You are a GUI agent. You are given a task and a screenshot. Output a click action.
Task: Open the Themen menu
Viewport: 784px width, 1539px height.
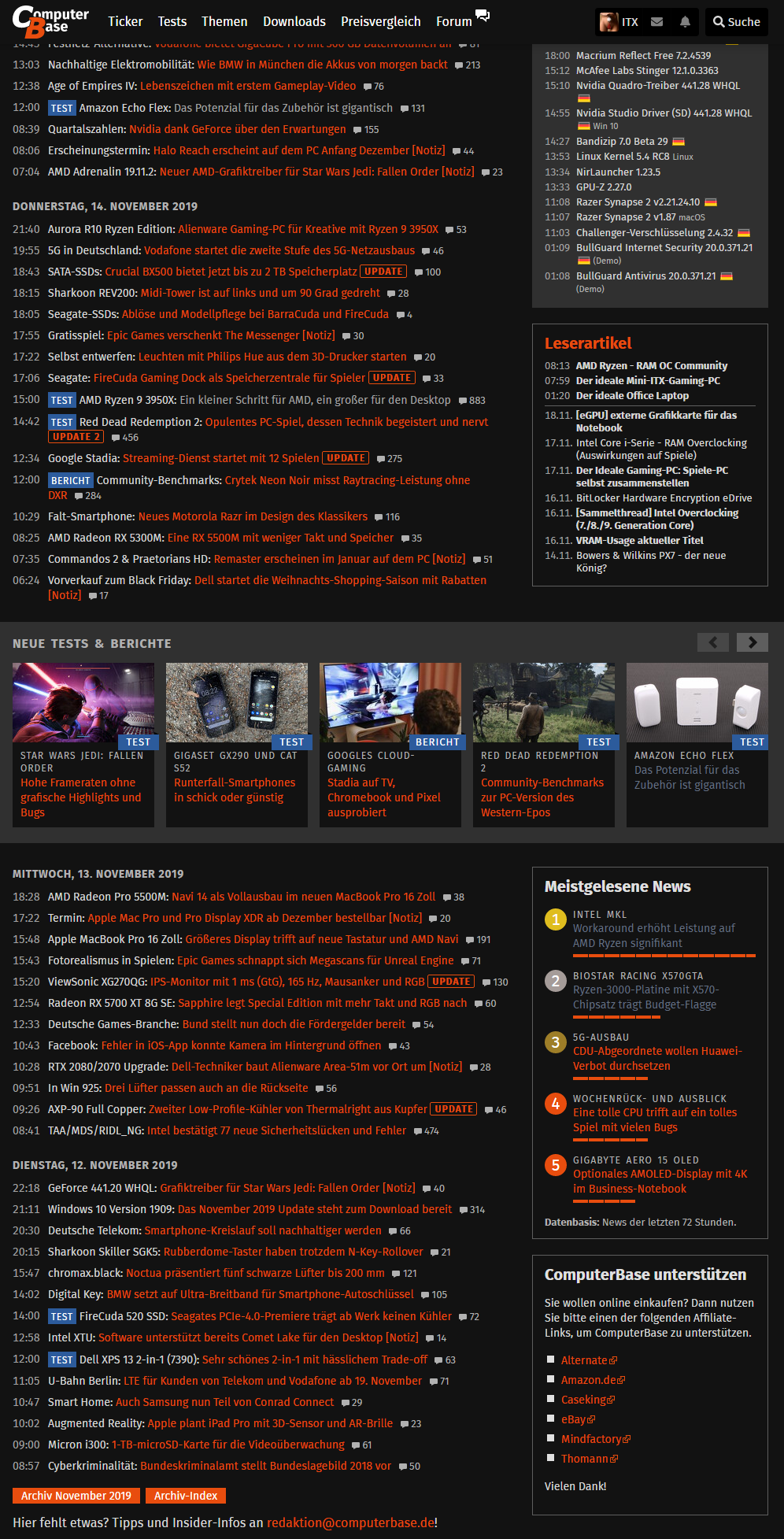click(x=224, y=22)
